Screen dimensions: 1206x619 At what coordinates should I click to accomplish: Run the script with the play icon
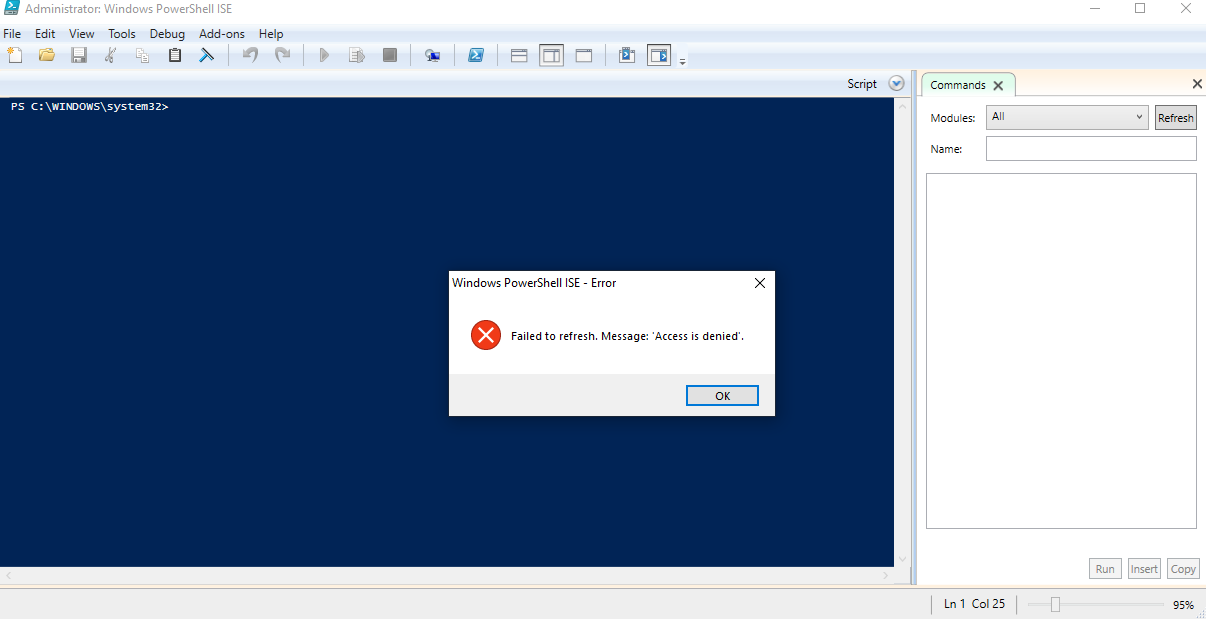324,55
